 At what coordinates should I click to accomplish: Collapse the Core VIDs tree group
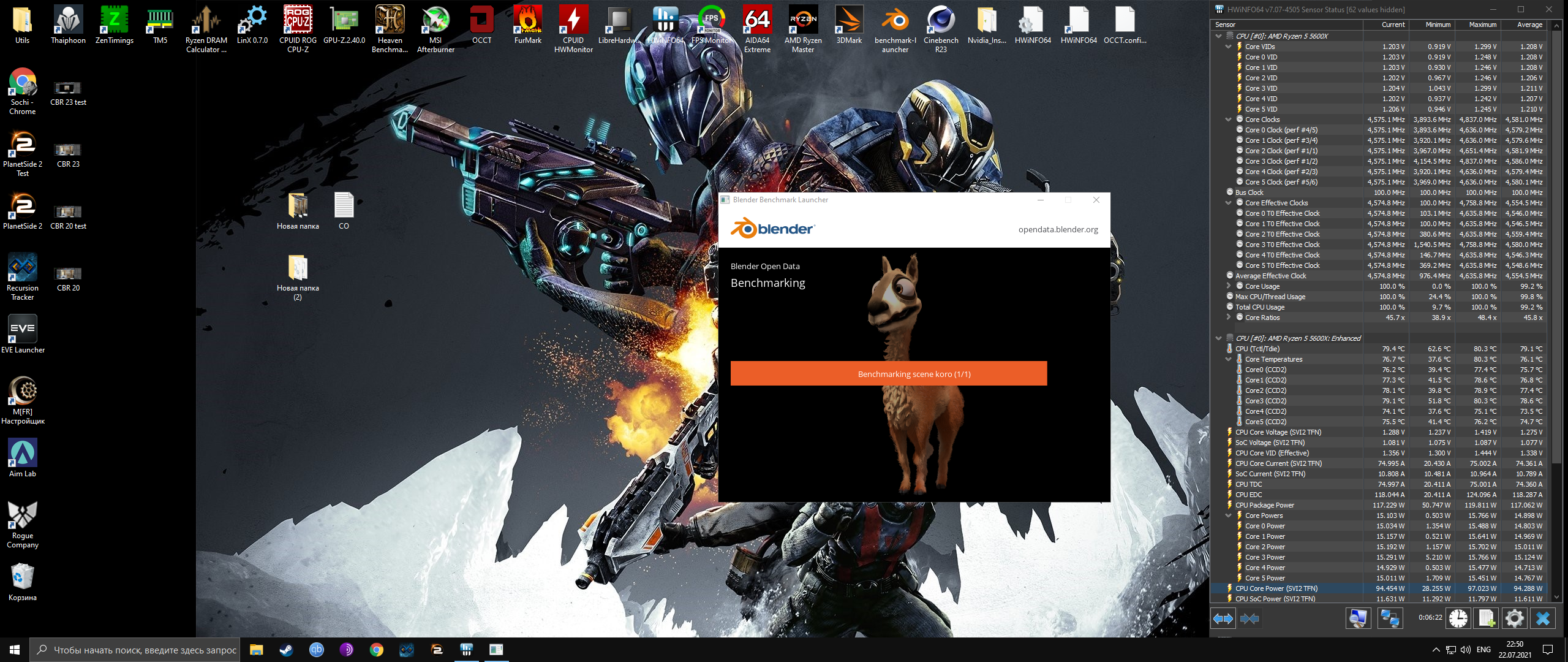point(1229,47)
